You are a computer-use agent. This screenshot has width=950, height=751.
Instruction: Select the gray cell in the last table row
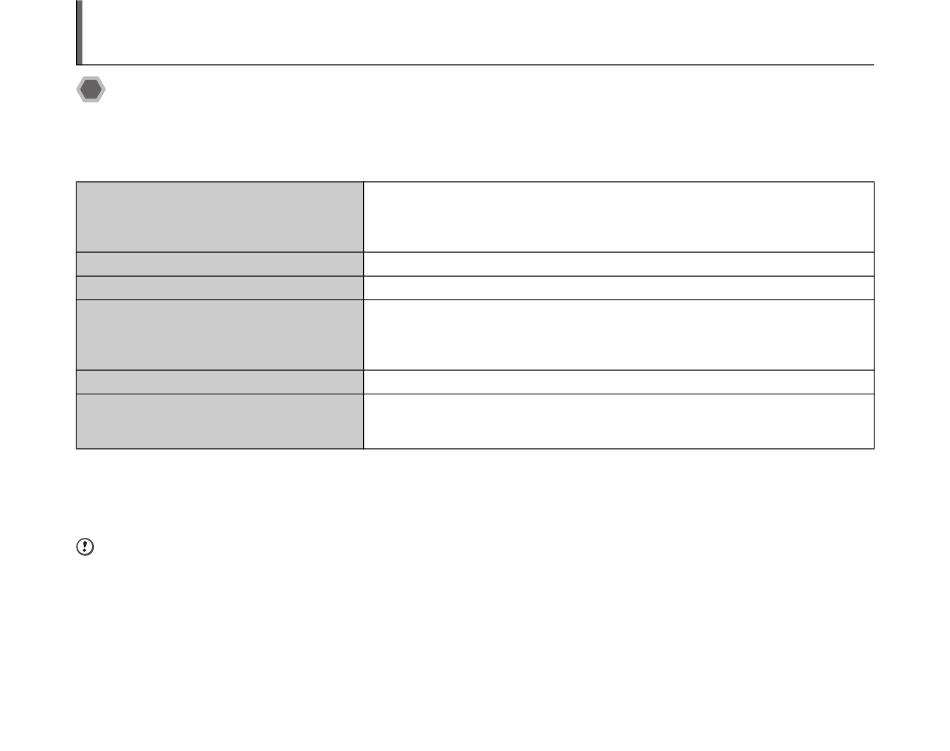pos(220,422)
